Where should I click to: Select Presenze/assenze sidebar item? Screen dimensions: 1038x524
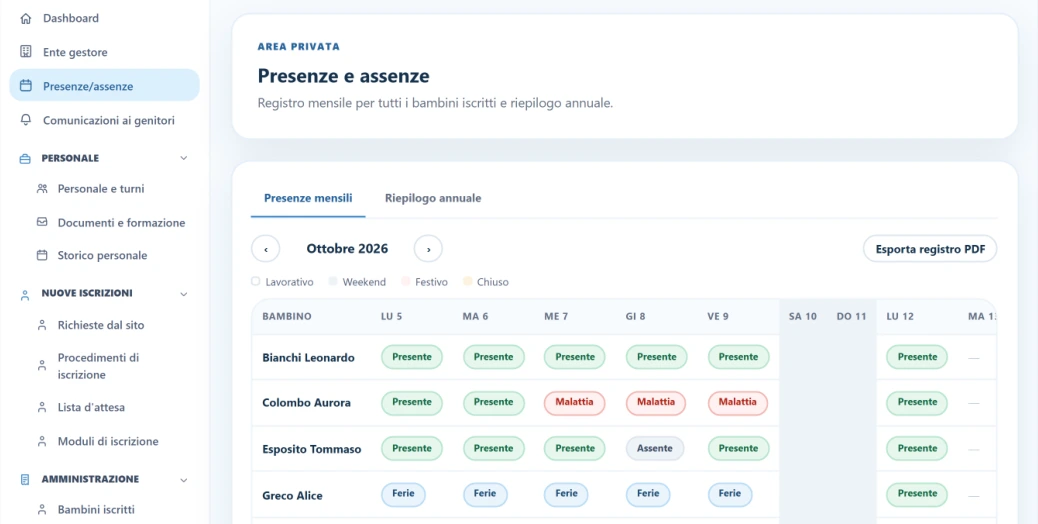click(105, 85)
